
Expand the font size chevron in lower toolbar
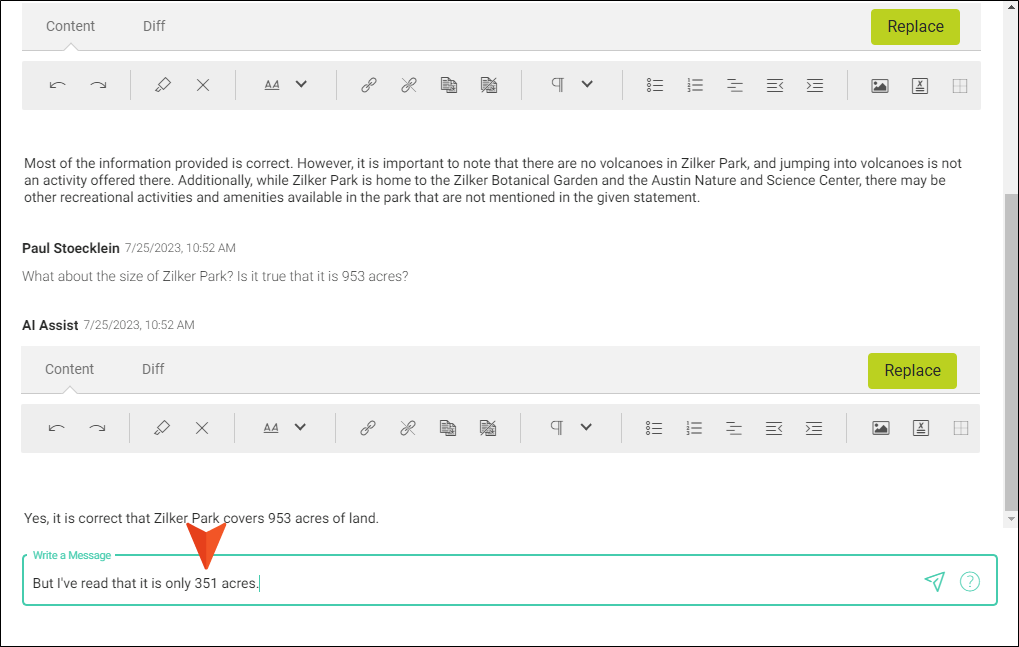click(300, 427)
